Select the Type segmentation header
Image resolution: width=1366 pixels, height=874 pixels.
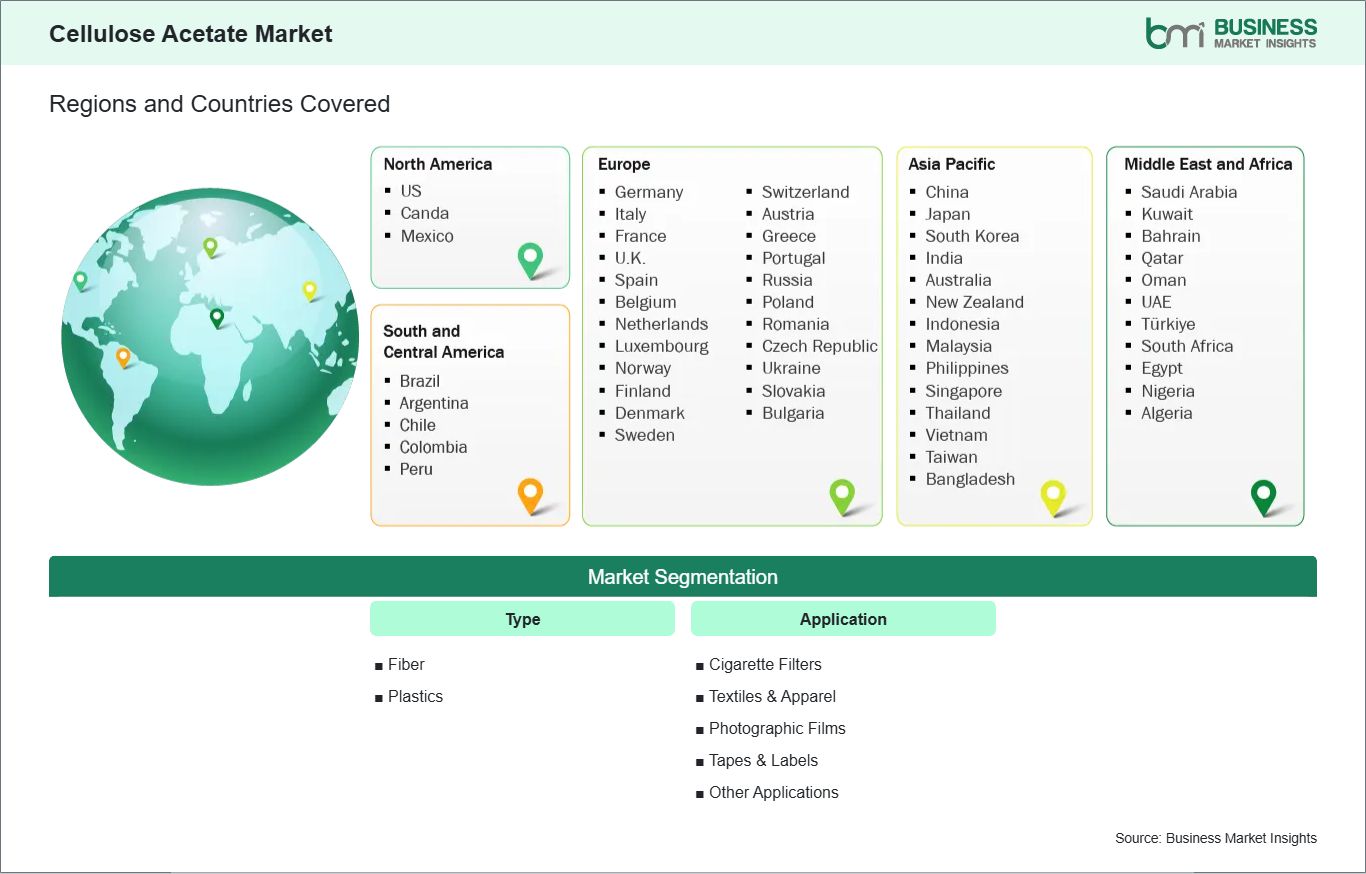coord(522,619)
